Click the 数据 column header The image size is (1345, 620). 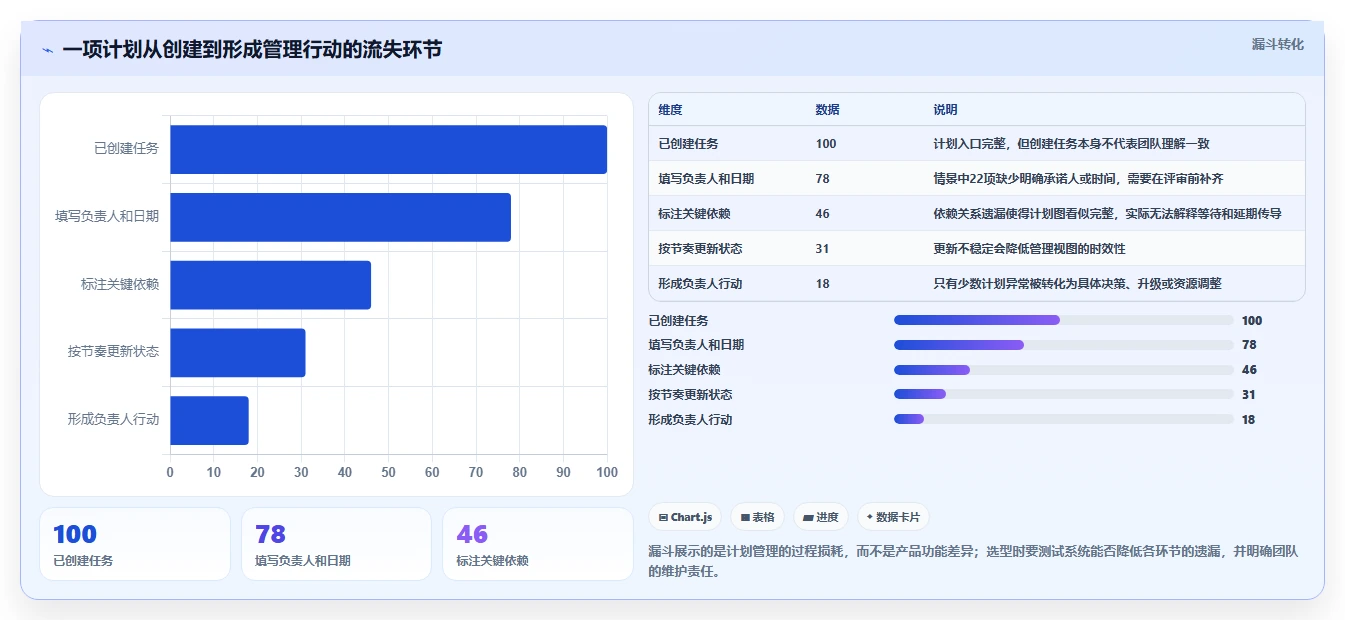point(827,109)
